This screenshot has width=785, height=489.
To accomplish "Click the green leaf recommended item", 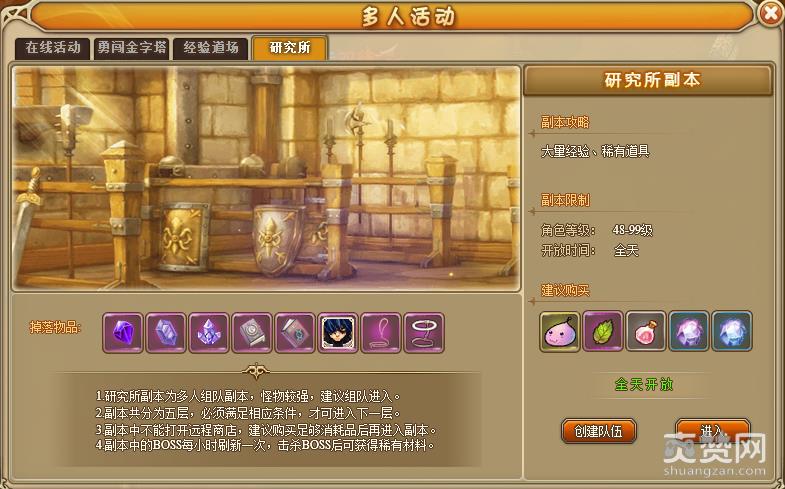I will pos(603,331).
